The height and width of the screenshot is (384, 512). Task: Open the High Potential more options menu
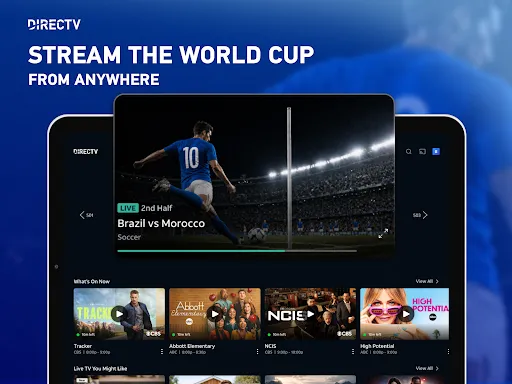[448, 352]
